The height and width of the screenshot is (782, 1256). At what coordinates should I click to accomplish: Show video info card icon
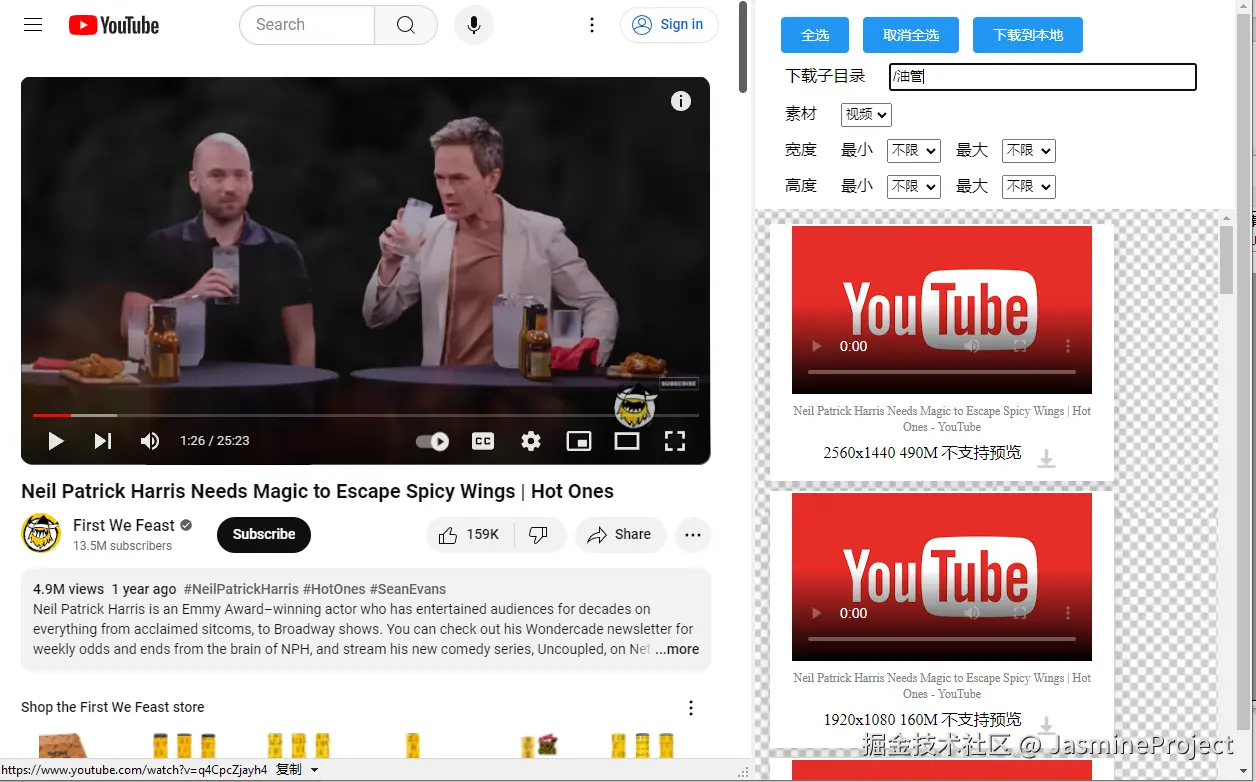pyautogui.click(x=681, y=101)
